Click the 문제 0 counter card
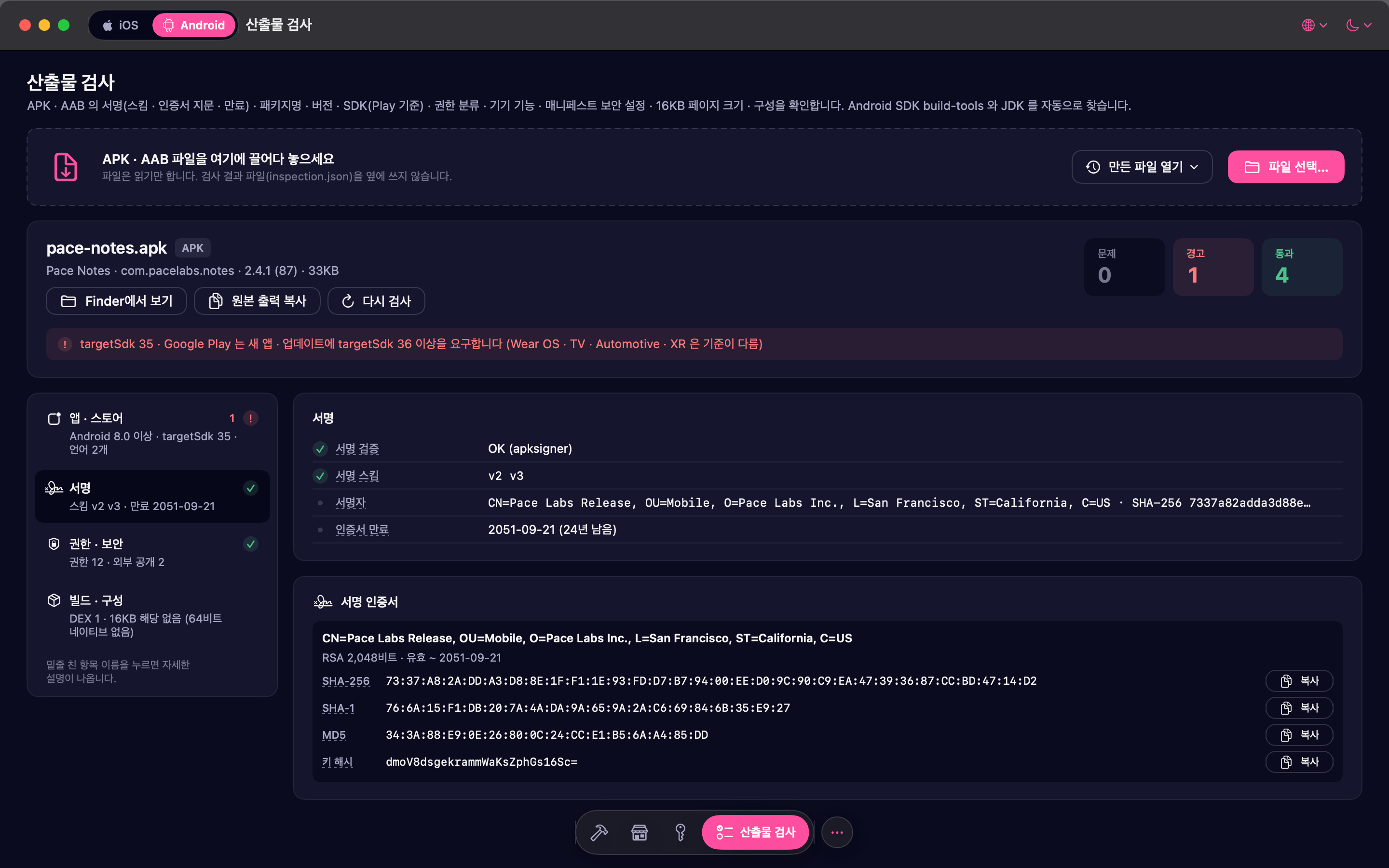1389x868 pixels. coord(1124,267)
